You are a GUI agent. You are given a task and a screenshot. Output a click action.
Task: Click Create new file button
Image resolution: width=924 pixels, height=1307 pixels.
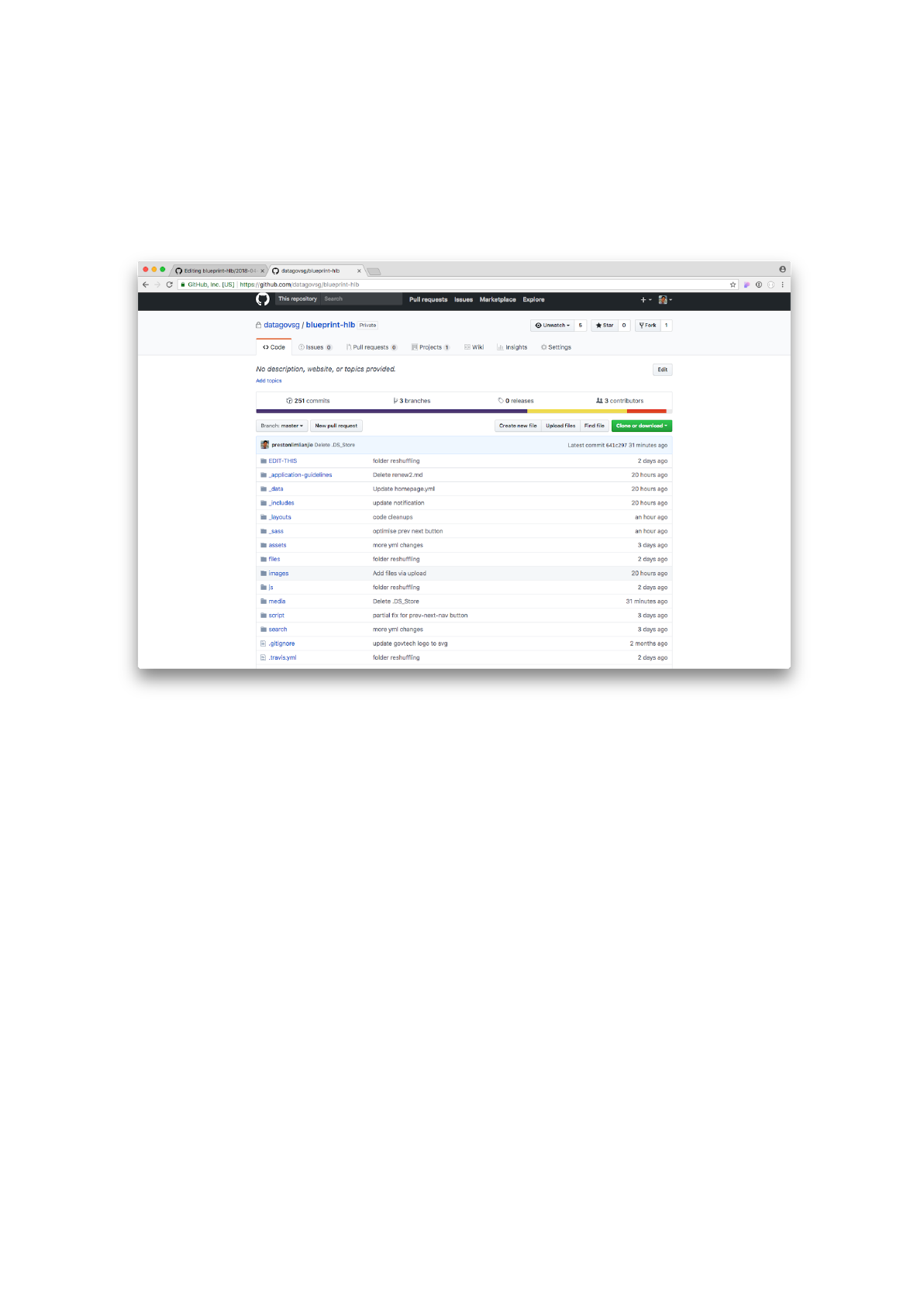(518, 426)
